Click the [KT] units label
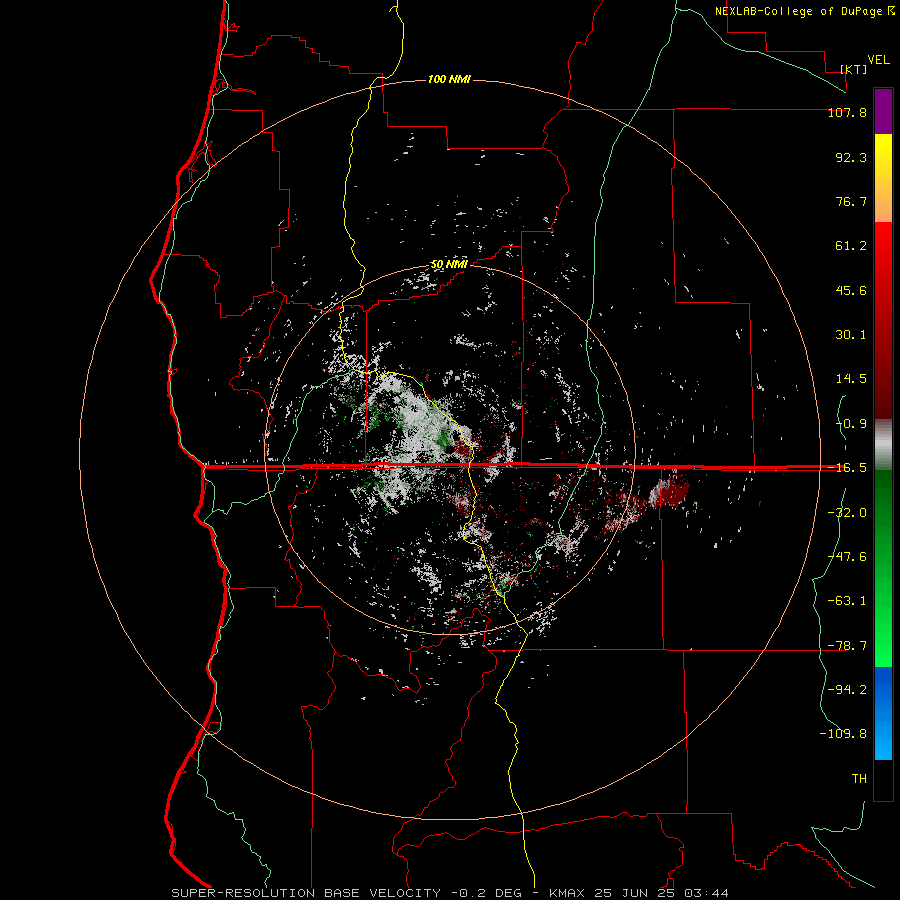 (x=854, y=69)
